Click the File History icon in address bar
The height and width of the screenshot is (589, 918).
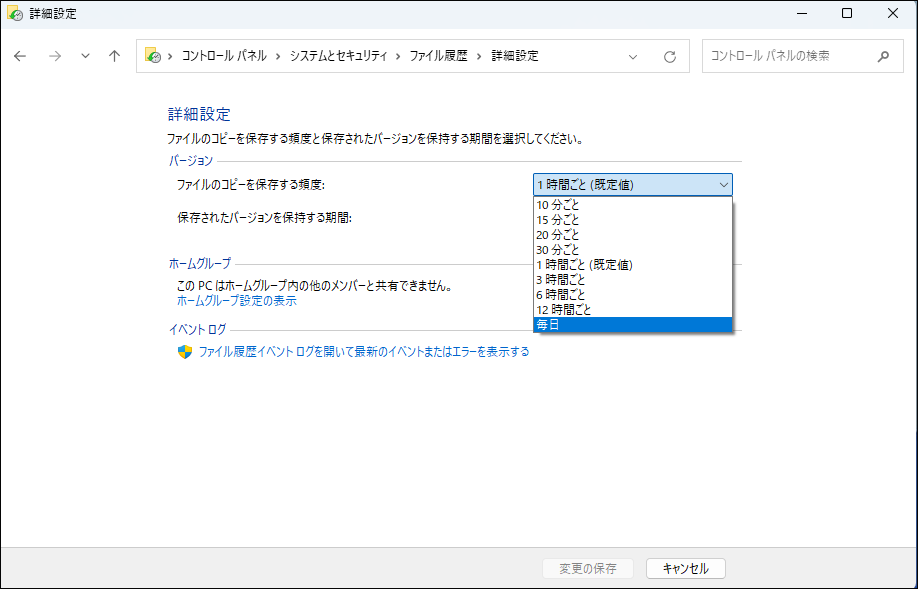[151, 56]
